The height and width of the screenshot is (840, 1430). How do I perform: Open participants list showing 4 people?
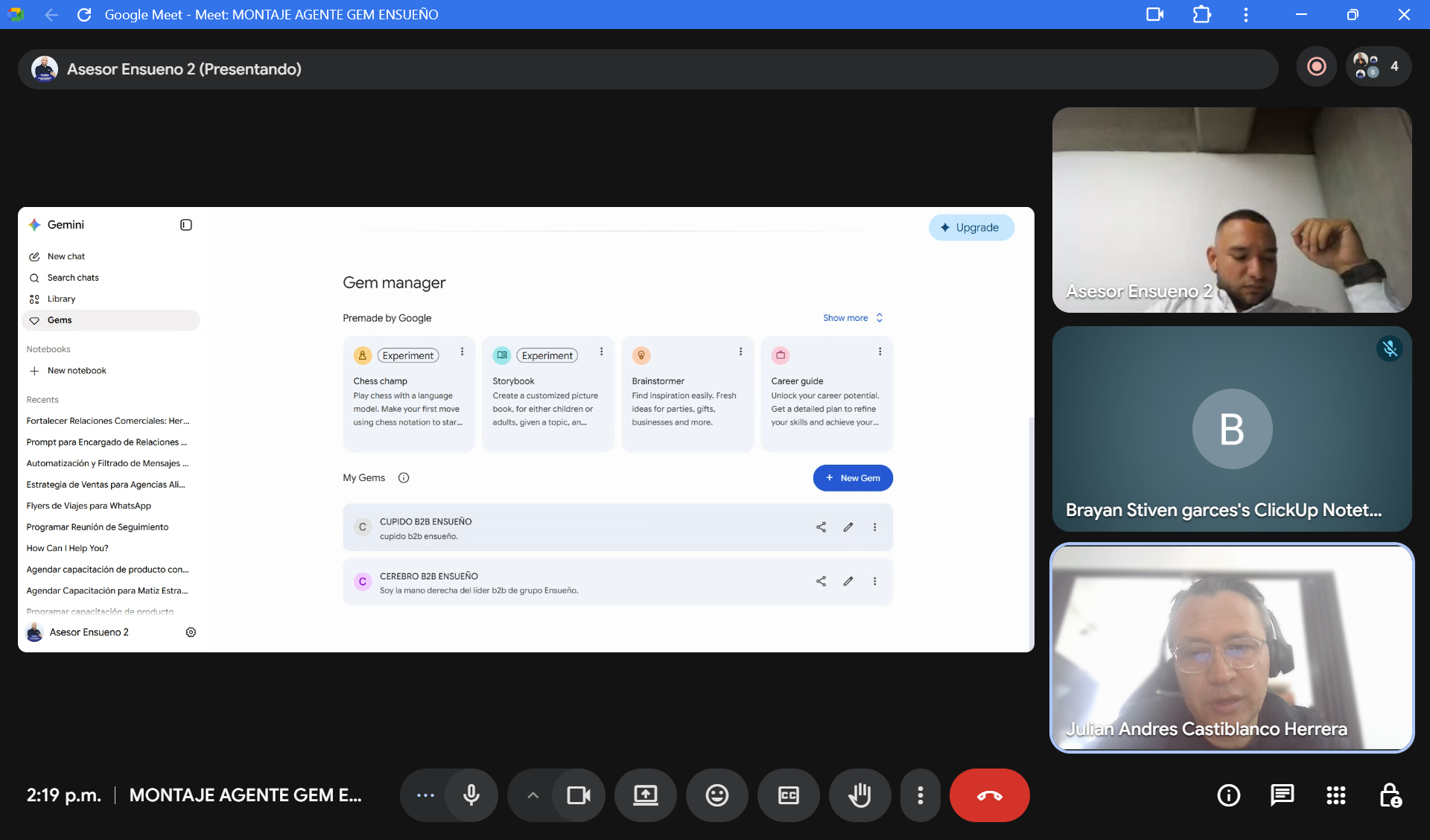point(1378,66)
